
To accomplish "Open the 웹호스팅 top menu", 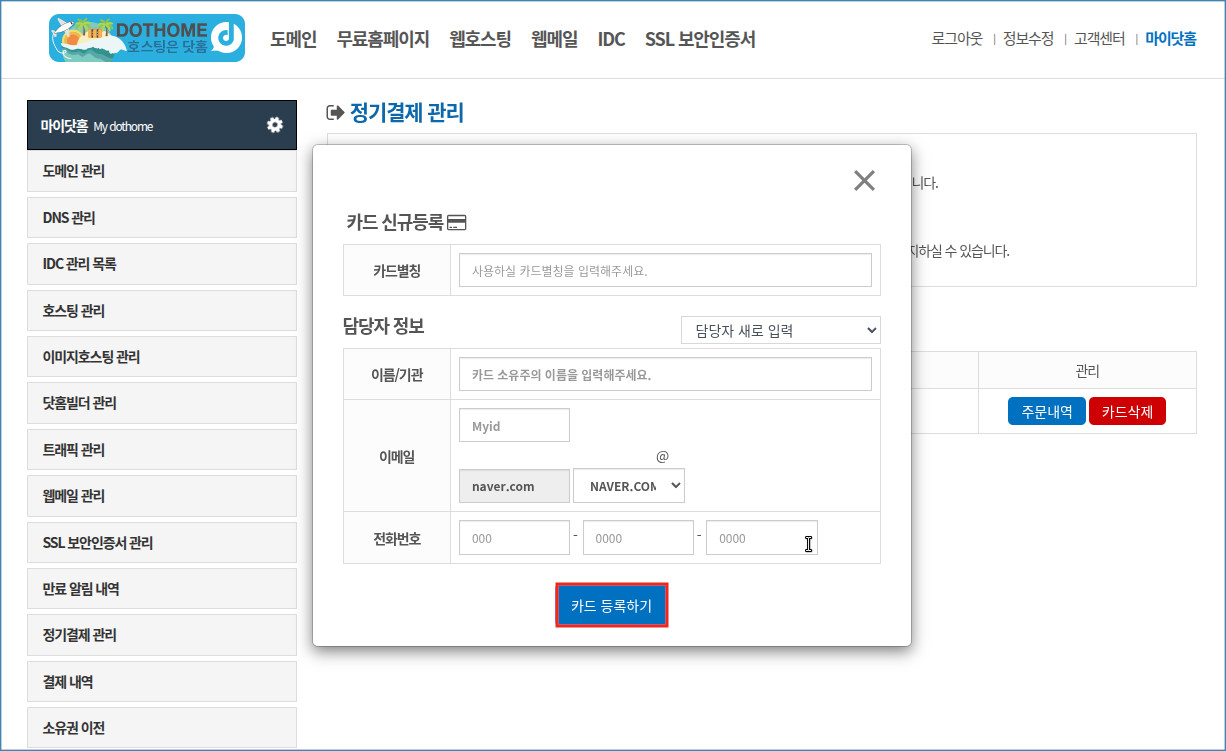I will (480, 39).
